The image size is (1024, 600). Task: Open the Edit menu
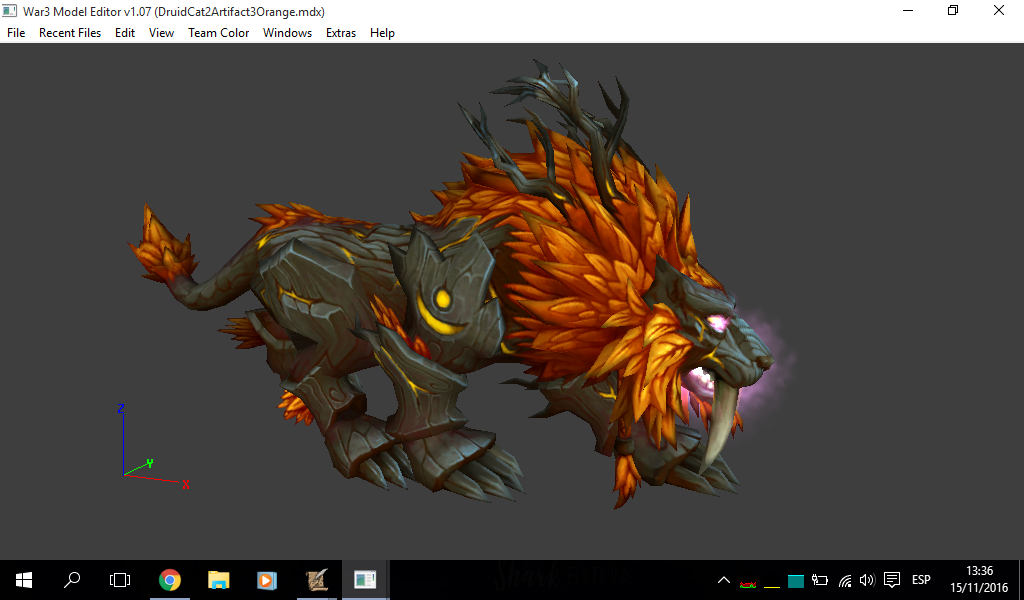point(125,33)
